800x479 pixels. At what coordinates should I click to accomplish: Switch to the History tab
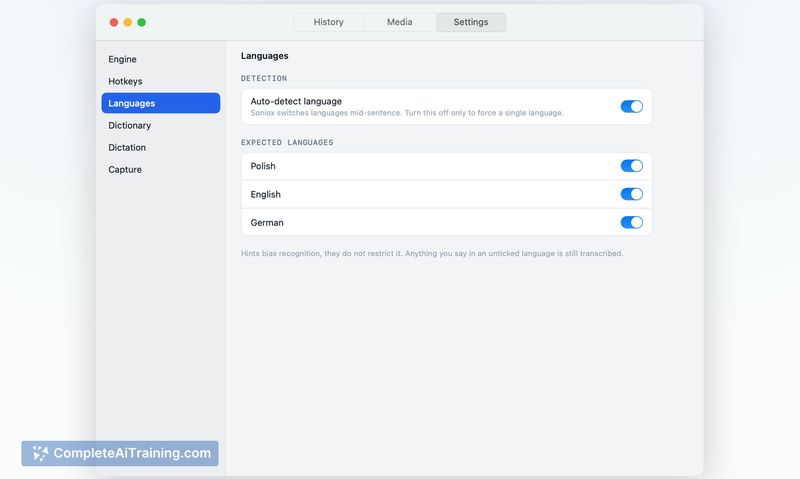click(329, 22)
